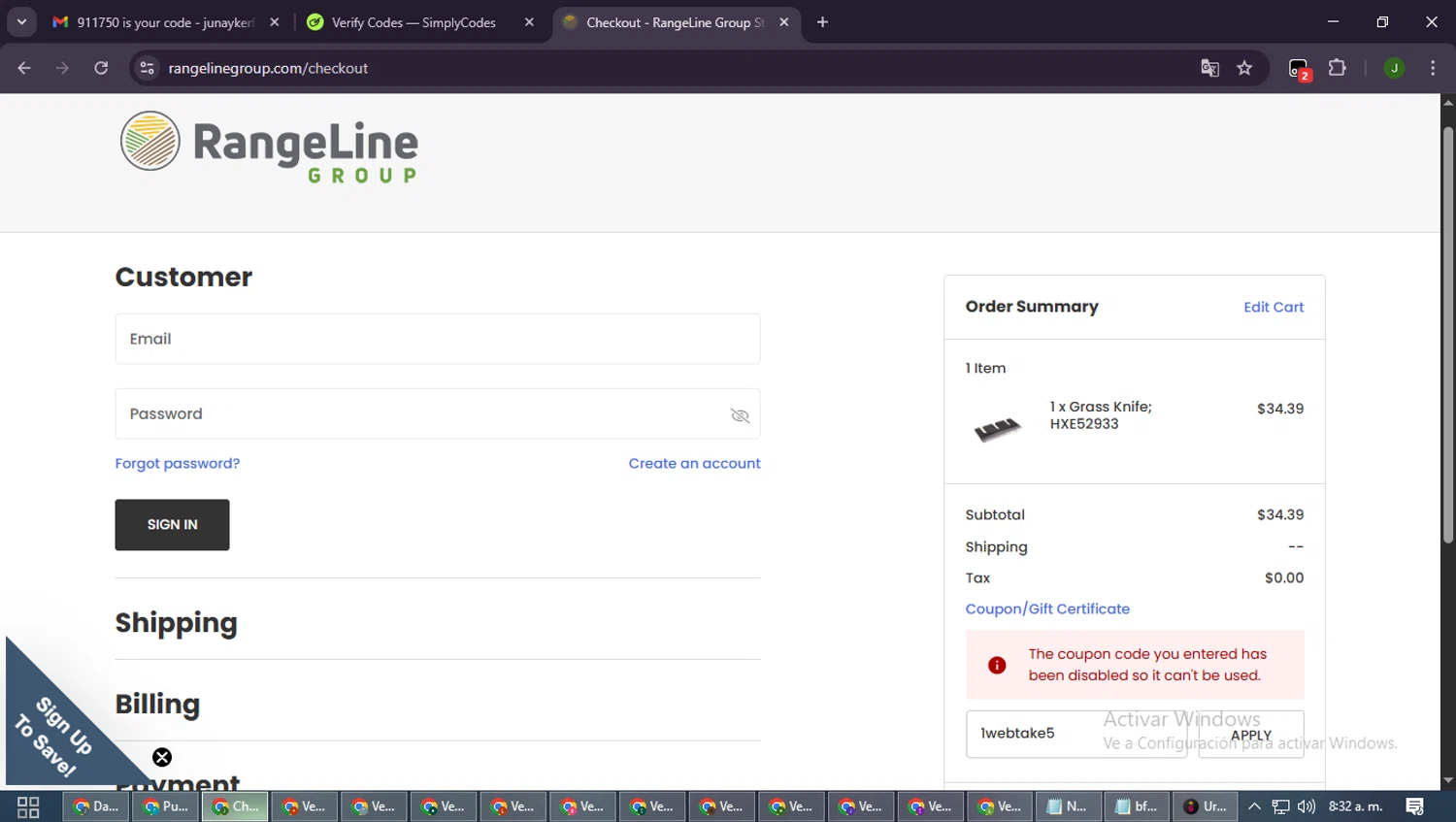The height and width of the screenshot is (822, 1456).
Task: Open the bf... Notepad taskbar item
Action: click(1137, 806)
